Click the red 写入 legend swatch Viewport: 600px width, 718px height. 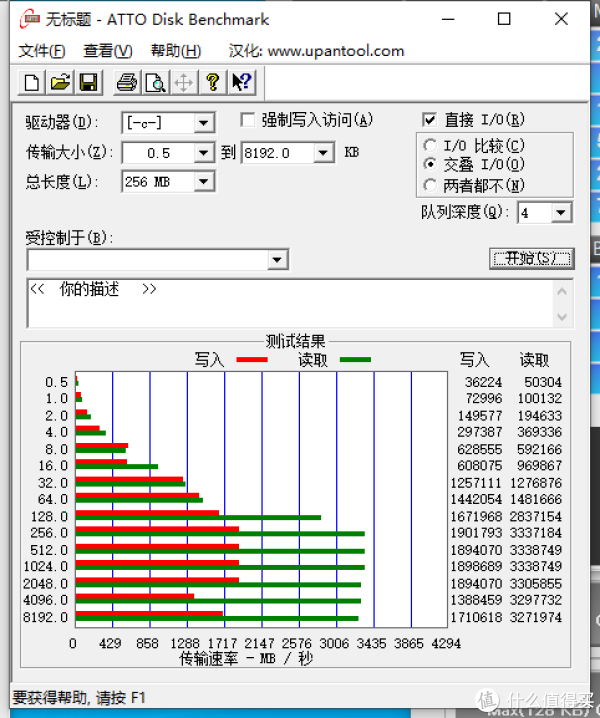tap(252, 360)
